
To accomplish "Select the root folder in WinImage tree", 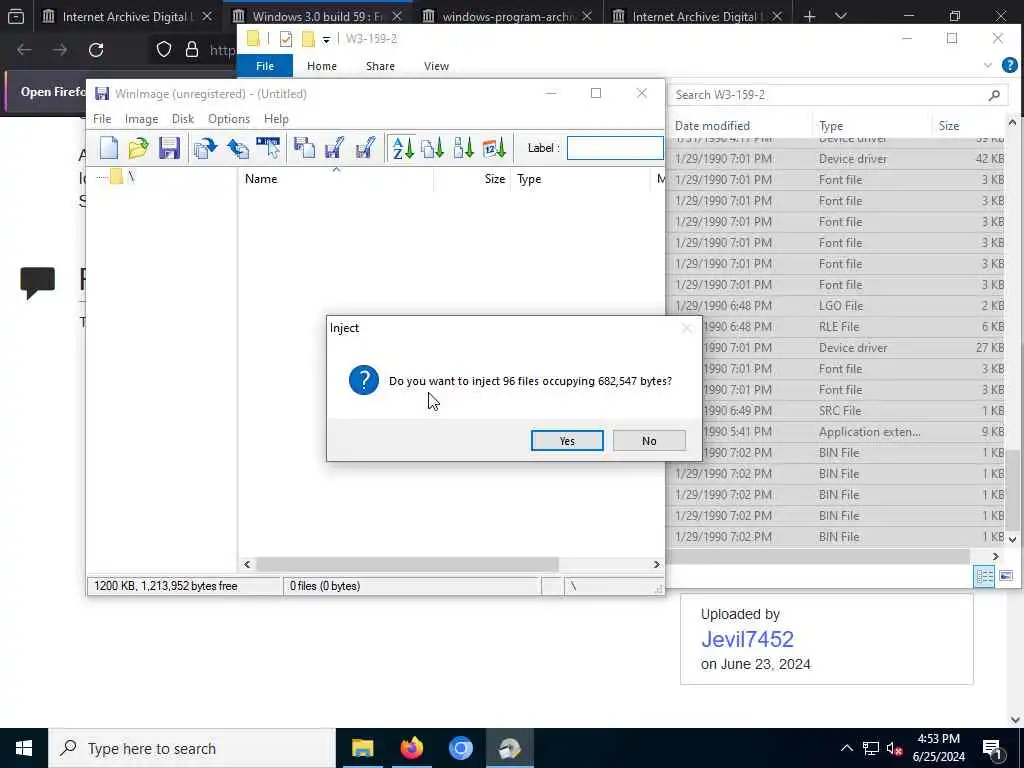I will coord(121,177).
